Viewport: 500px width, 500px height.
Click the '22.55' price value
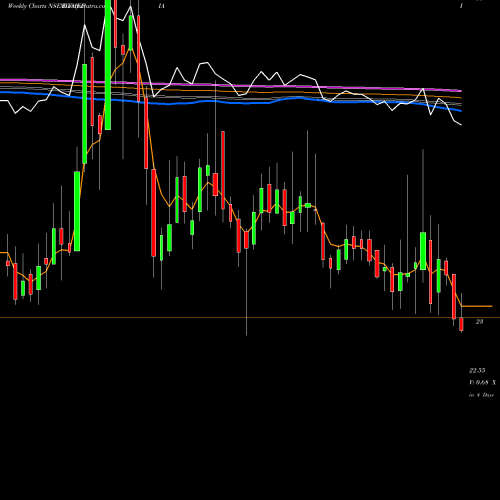477,370
